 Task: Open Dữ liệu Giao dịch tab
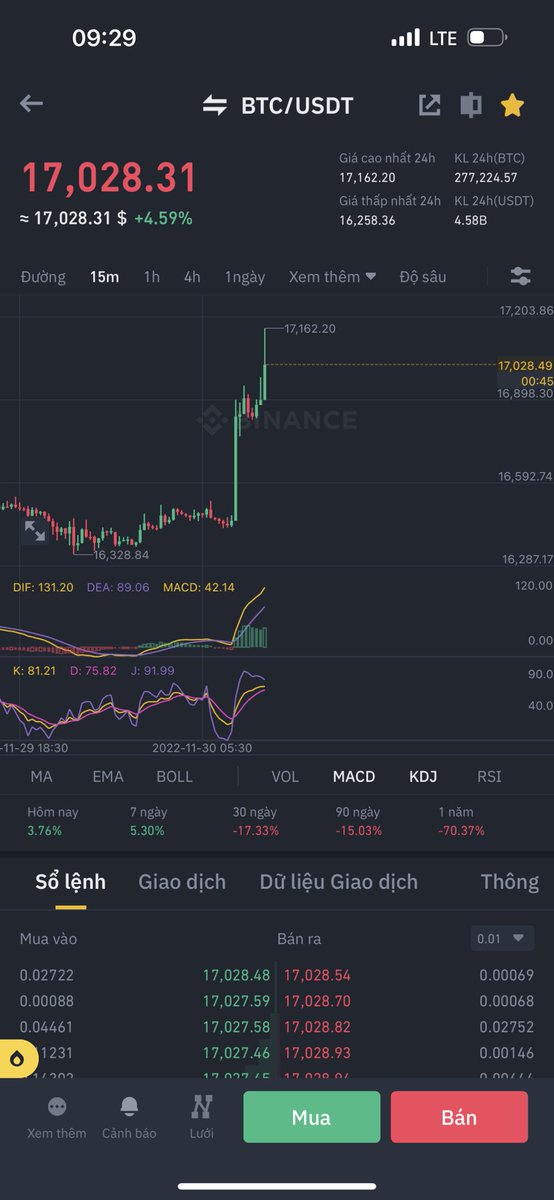point(339,882)
